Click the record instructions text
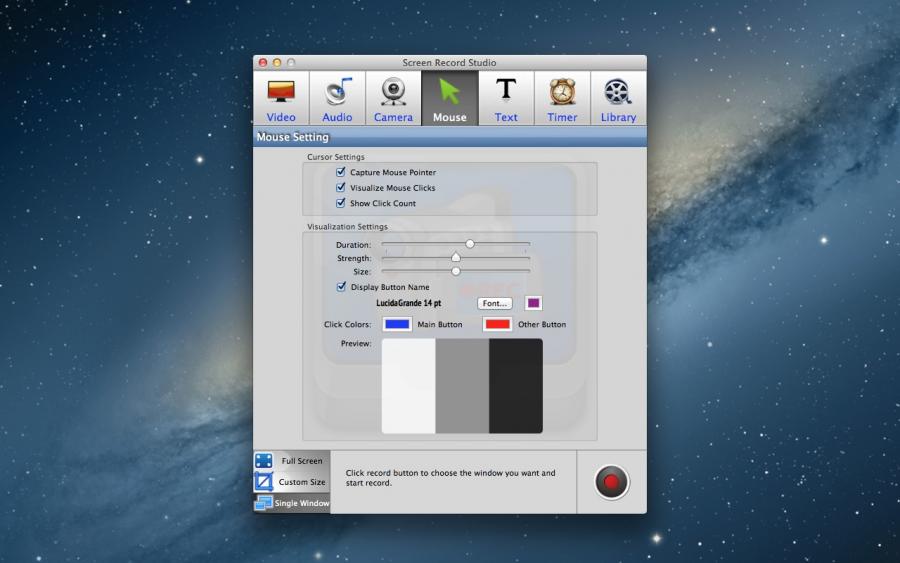900x563 pixels. (x=451, y=477)
